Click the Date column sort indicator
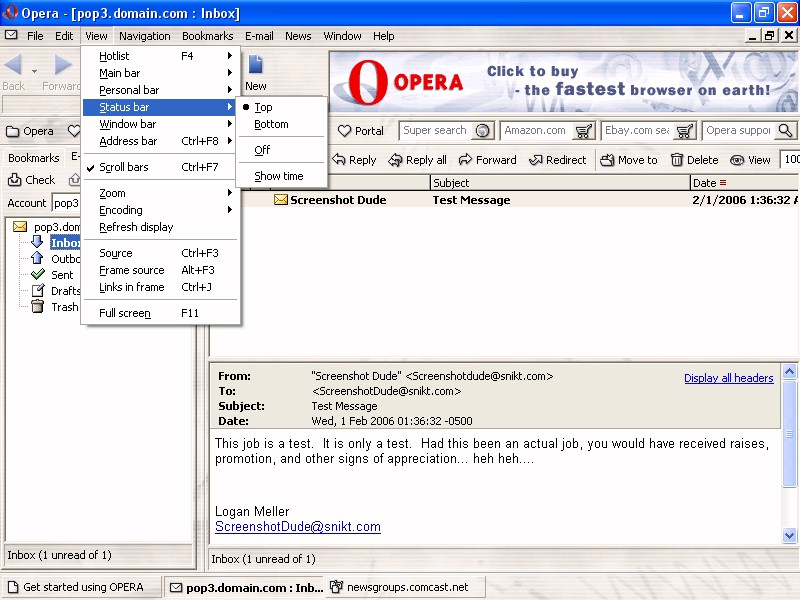 pyautogui.click(x=723, y=183)
